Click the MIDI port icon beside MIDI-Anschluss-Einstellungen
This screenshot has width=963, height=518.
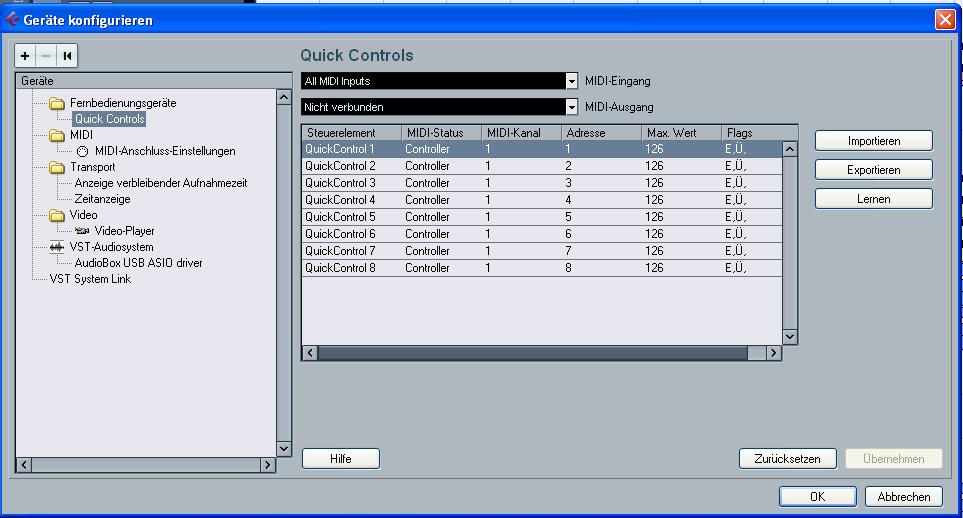[x=82, y=151]
